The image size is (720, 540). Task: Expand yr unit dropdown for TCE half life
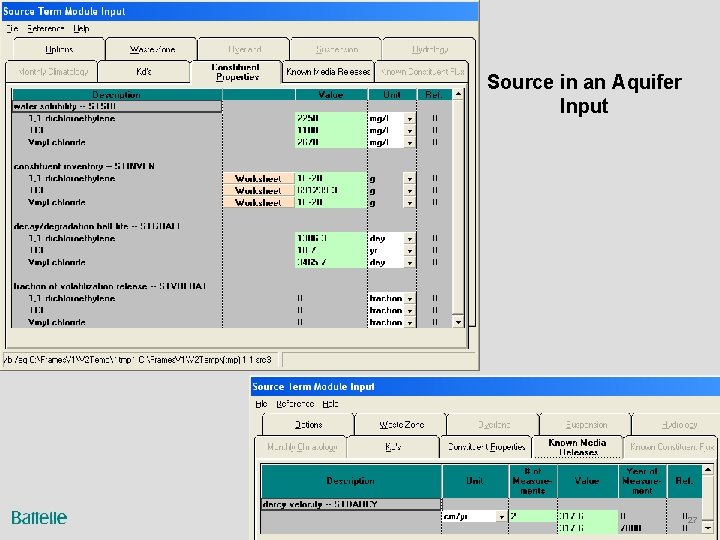pyautogui.click(x=409, y=250)
